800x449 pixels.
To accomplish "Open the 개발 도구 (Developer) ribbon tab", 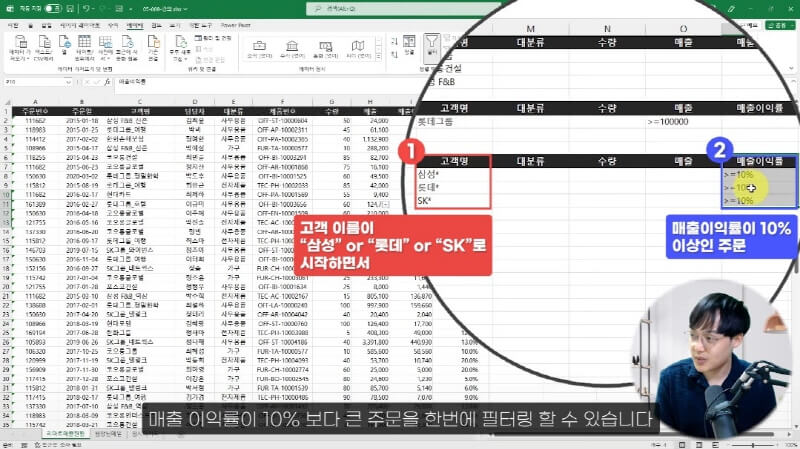I will click(x=201, y=25).
